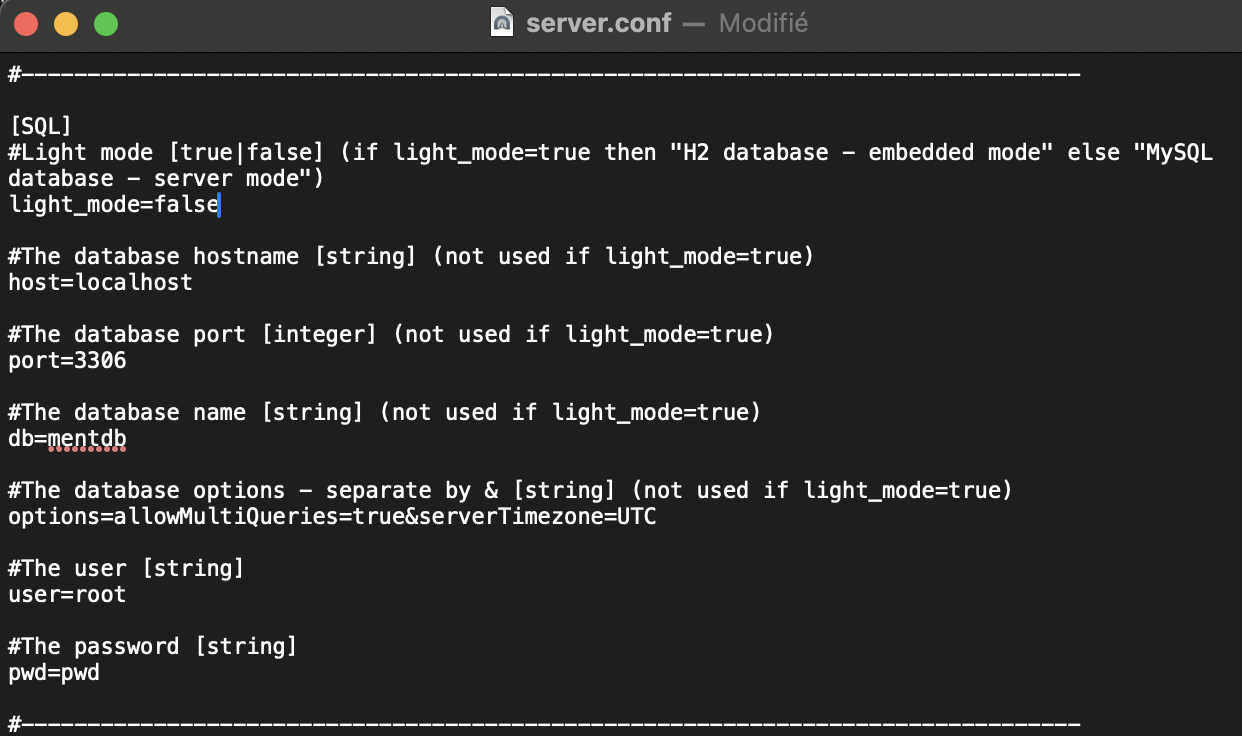The image size is (1242, 736).
Task: Close the server.conf window
Action: click(26, 24)
